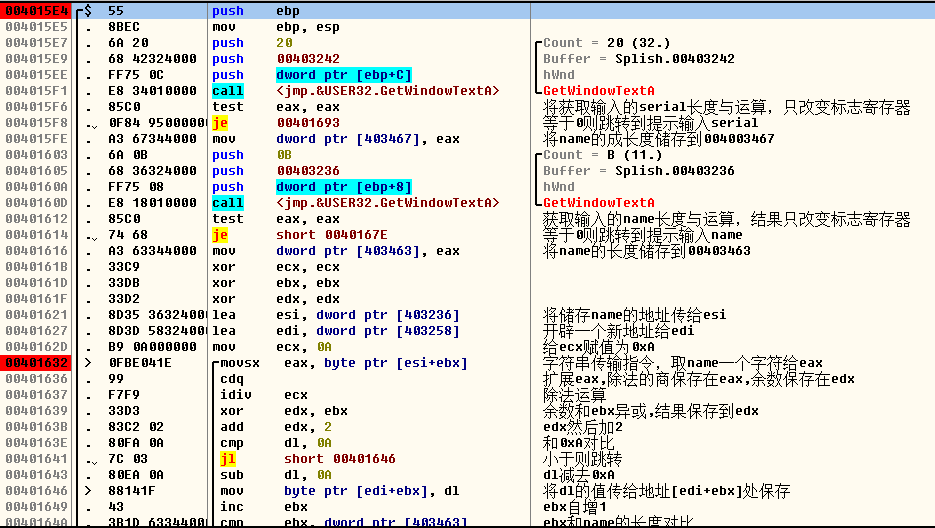Click instruction 'mov ebp, esp'

click(275, 27)
